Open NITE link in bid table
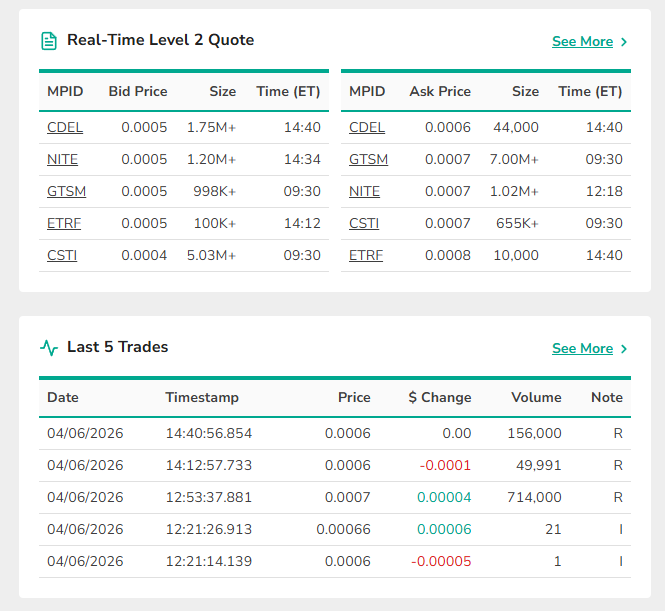 (x=62, y=159)
